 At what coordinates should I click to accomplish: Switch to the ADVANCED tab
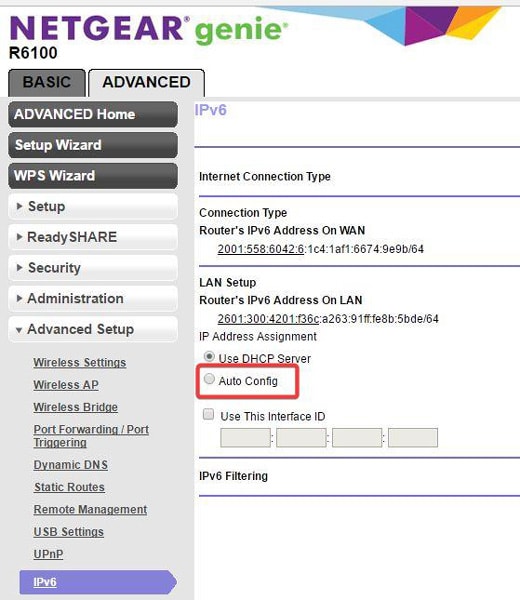(146, 83)
